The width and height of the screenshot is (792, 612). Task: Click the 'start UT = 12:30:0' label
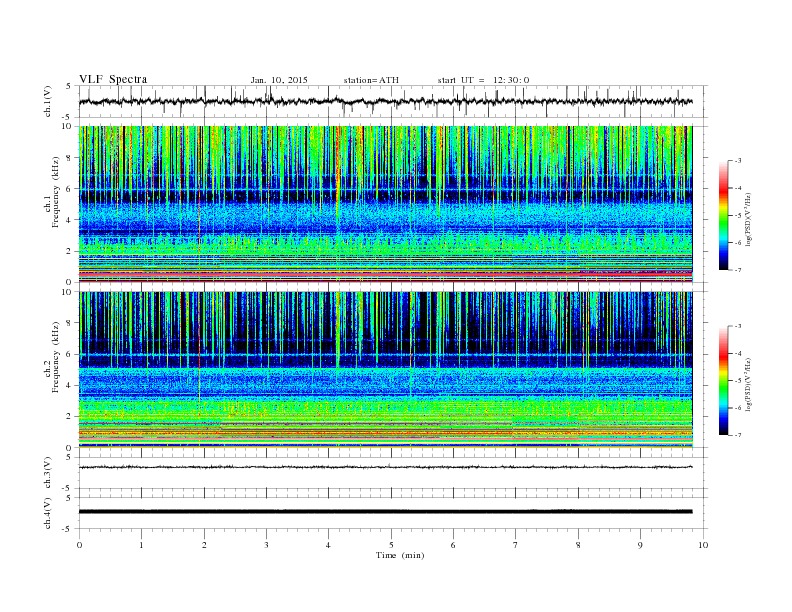point(483,80)
